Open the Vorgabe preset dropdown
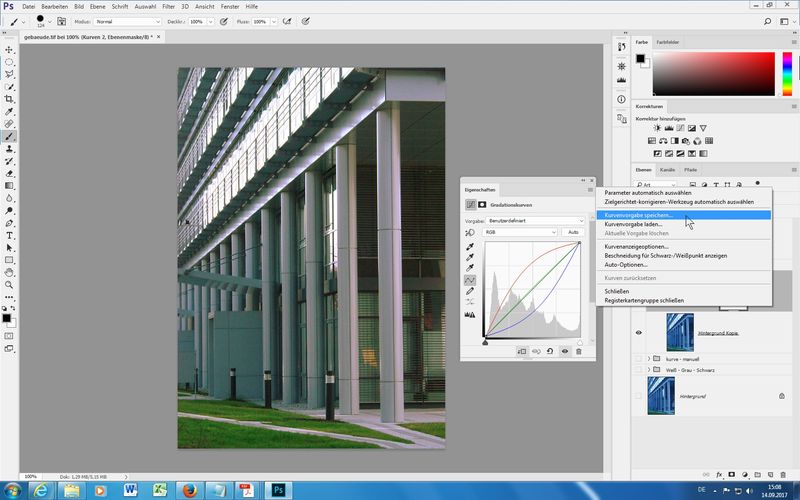This screenshot has height=500, width=800. [x=536, y=220]
